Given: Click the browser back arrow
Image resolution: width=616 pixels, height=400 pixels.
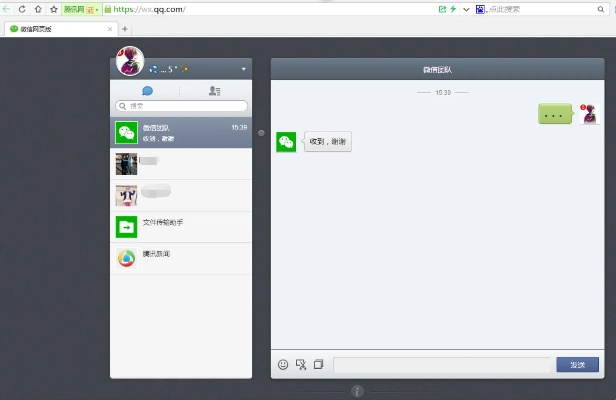Looking at the screenshot, I should [x=8, y=9].
